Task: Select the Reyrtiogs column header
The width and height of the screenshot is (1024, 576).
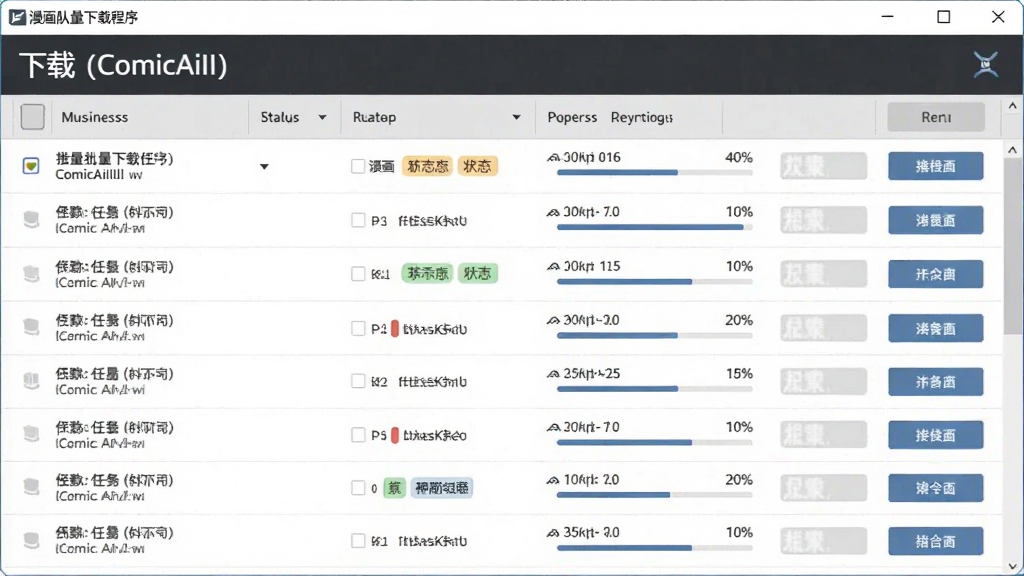Action: click(641, 118)
